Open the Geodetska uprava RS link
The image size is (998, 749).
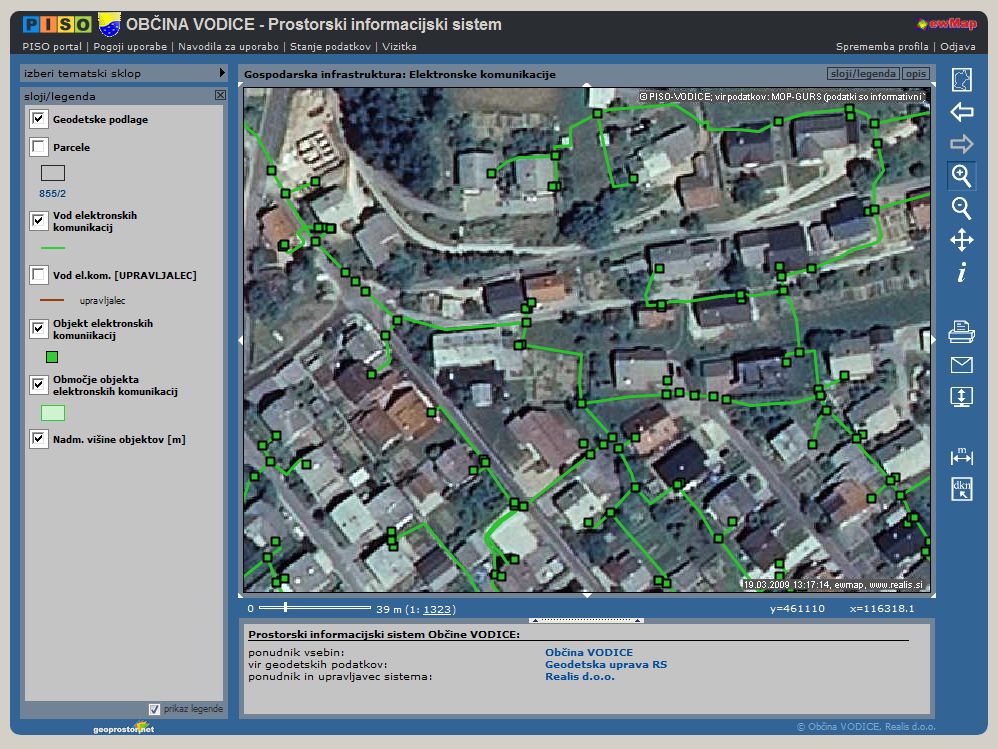605,664
